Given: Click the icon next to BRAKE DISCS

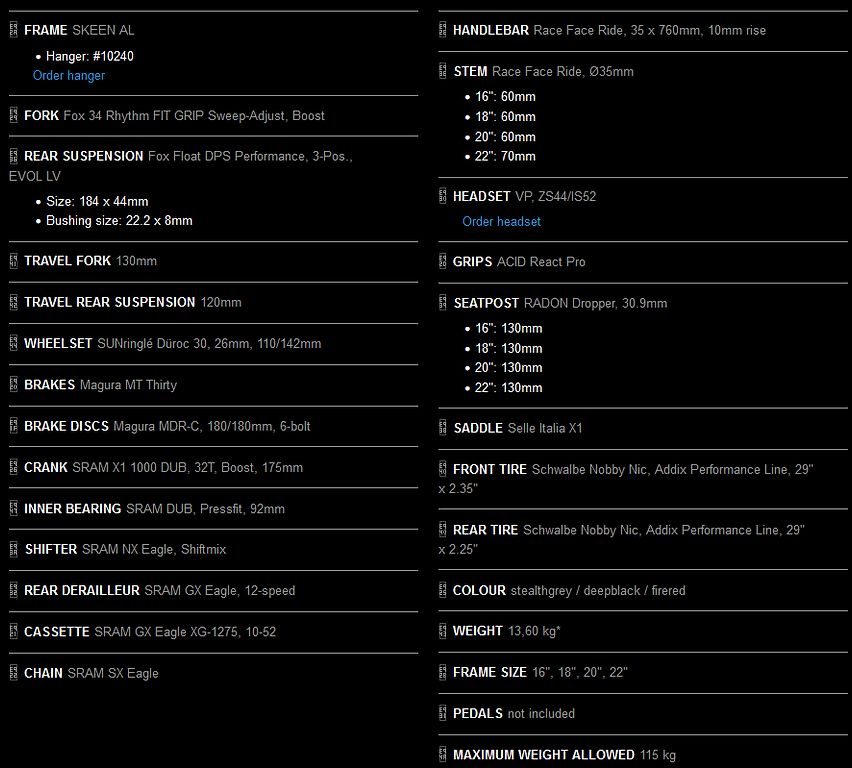Looking at the screenshot, I should (x=14, y=426).
